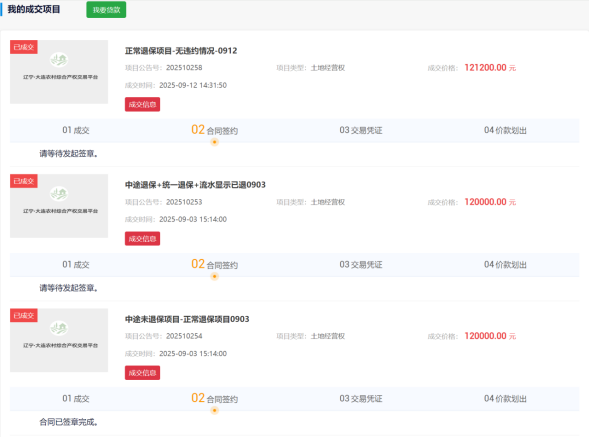Click orange step marker under first 合同签约
The image size is (589, 437).
(x=214, y=142)
